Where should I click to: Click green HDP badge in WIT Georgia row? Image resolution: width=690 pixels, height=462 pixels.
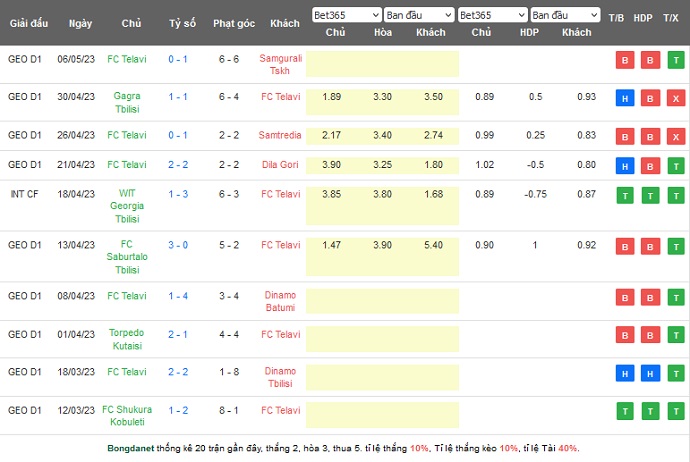(x=648, y=195)
